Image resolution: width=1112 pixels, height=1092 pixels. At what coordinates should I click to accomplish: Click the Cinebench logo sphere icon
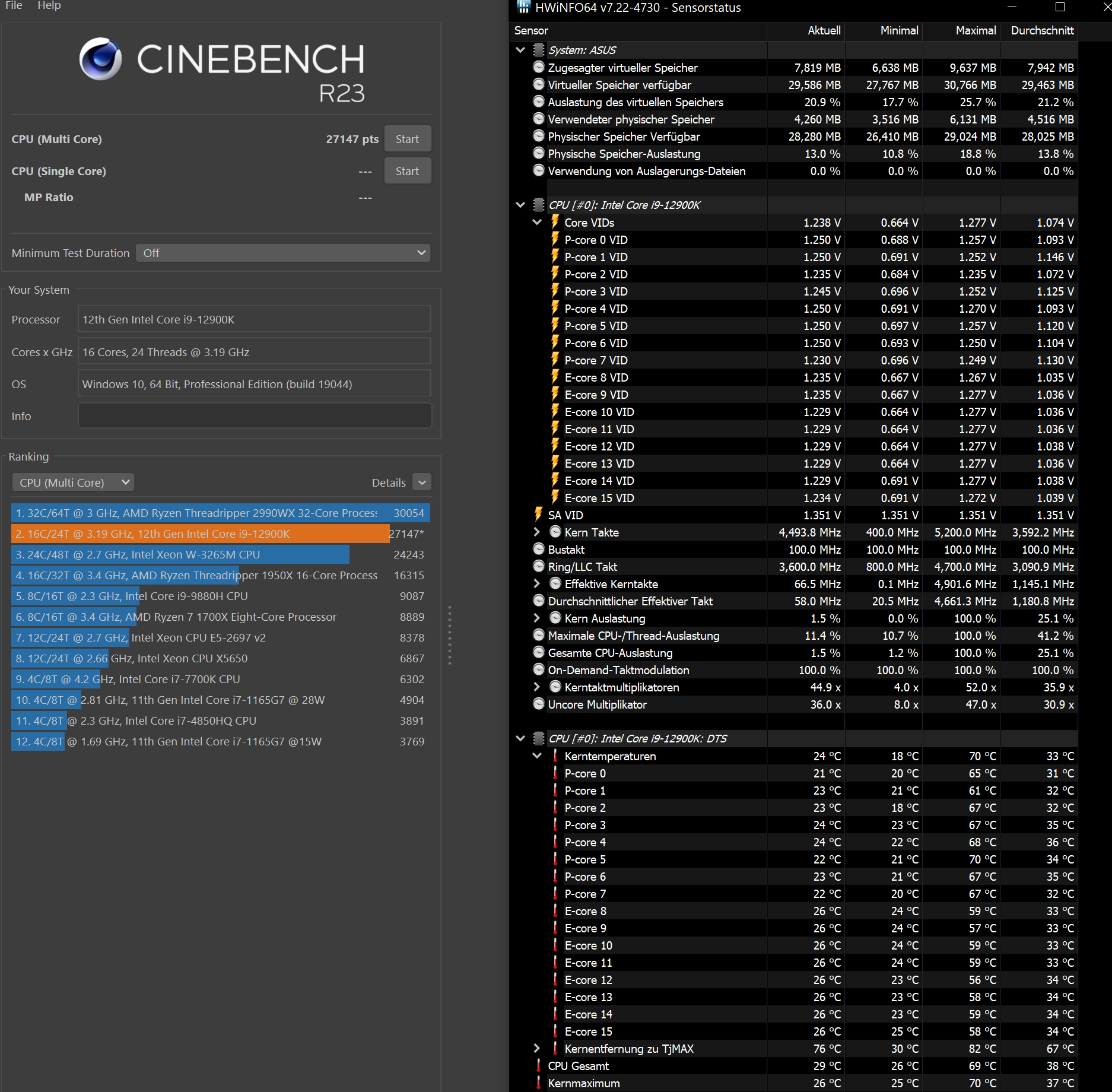[101, 59]
